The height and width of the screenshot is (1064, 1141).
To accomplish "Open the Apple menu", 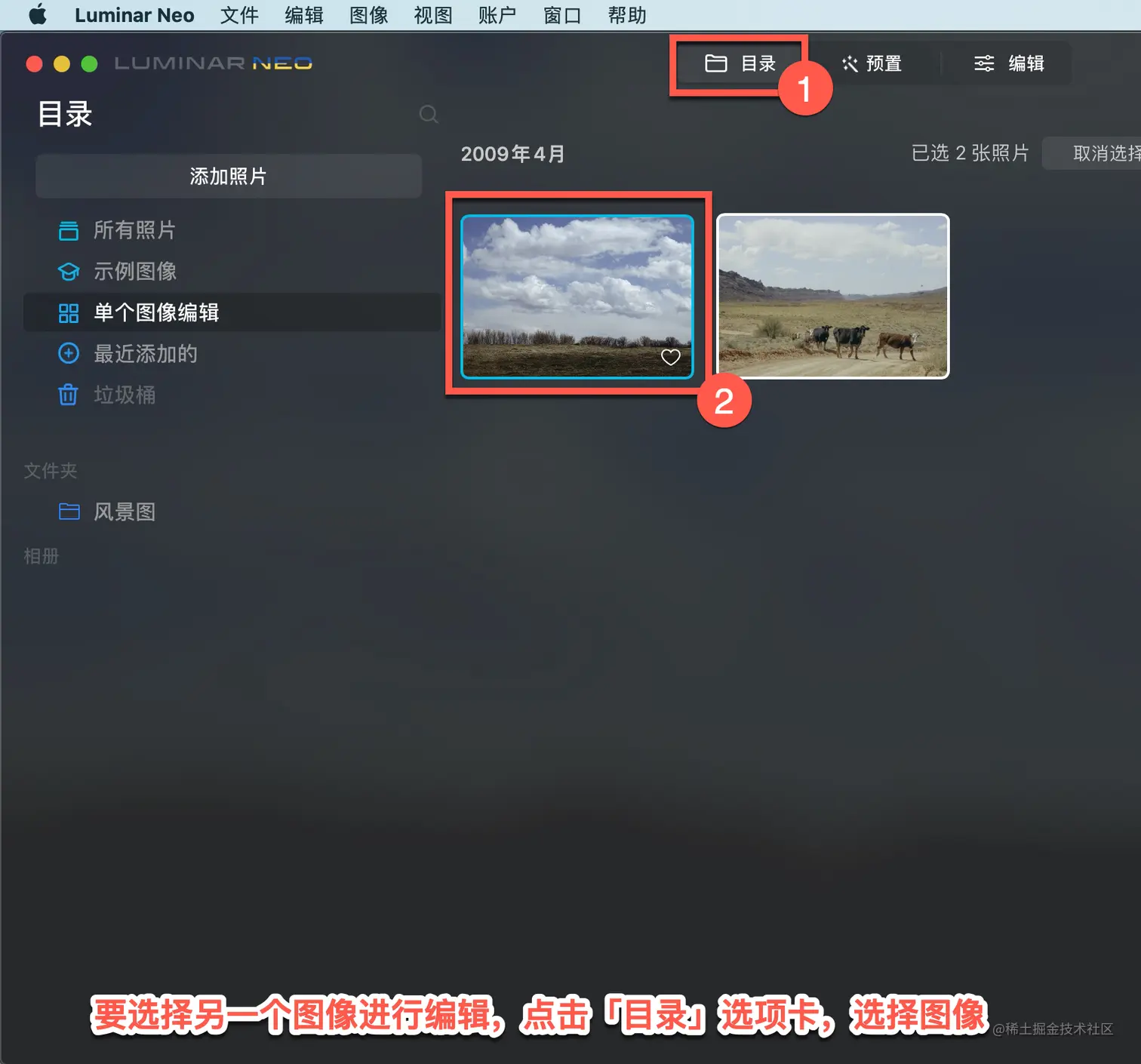I will tap(38, 15).
